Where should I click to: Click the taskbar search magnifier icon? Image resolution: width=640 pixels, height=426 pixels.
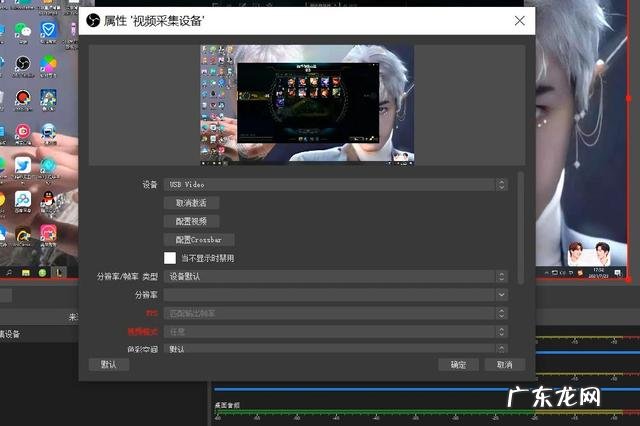pos(9,272)
